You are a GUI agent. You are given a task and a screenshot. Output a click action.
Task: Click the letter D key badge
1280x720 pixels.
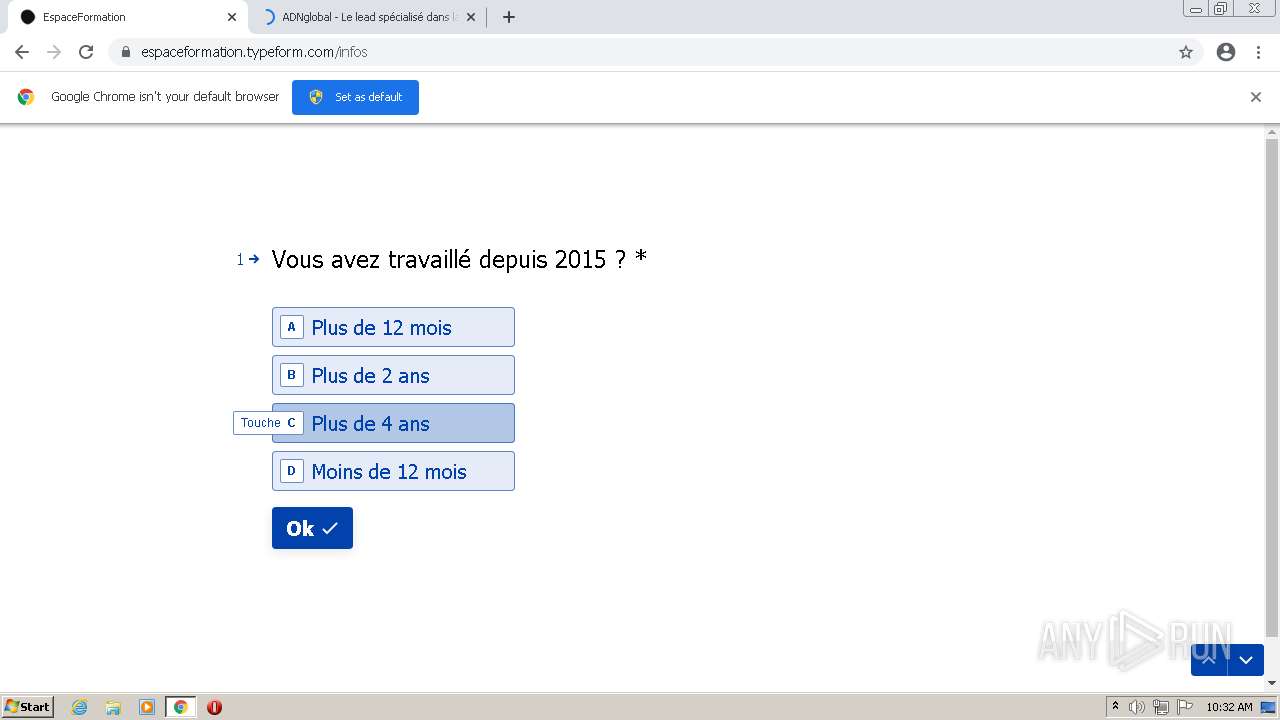[x=291, y=471]
